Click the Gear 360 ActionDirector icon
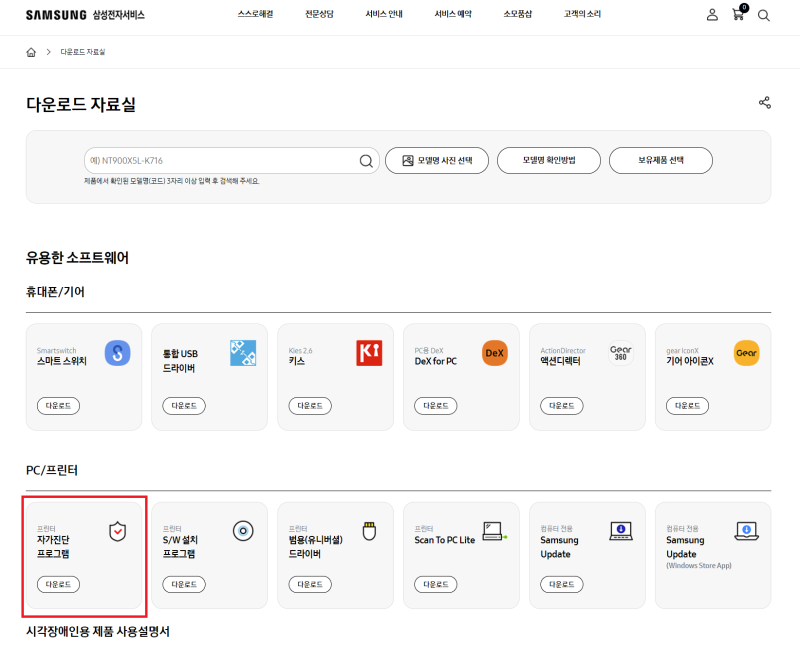The width and height of the screenshot is (800, 649). (618, 352)
